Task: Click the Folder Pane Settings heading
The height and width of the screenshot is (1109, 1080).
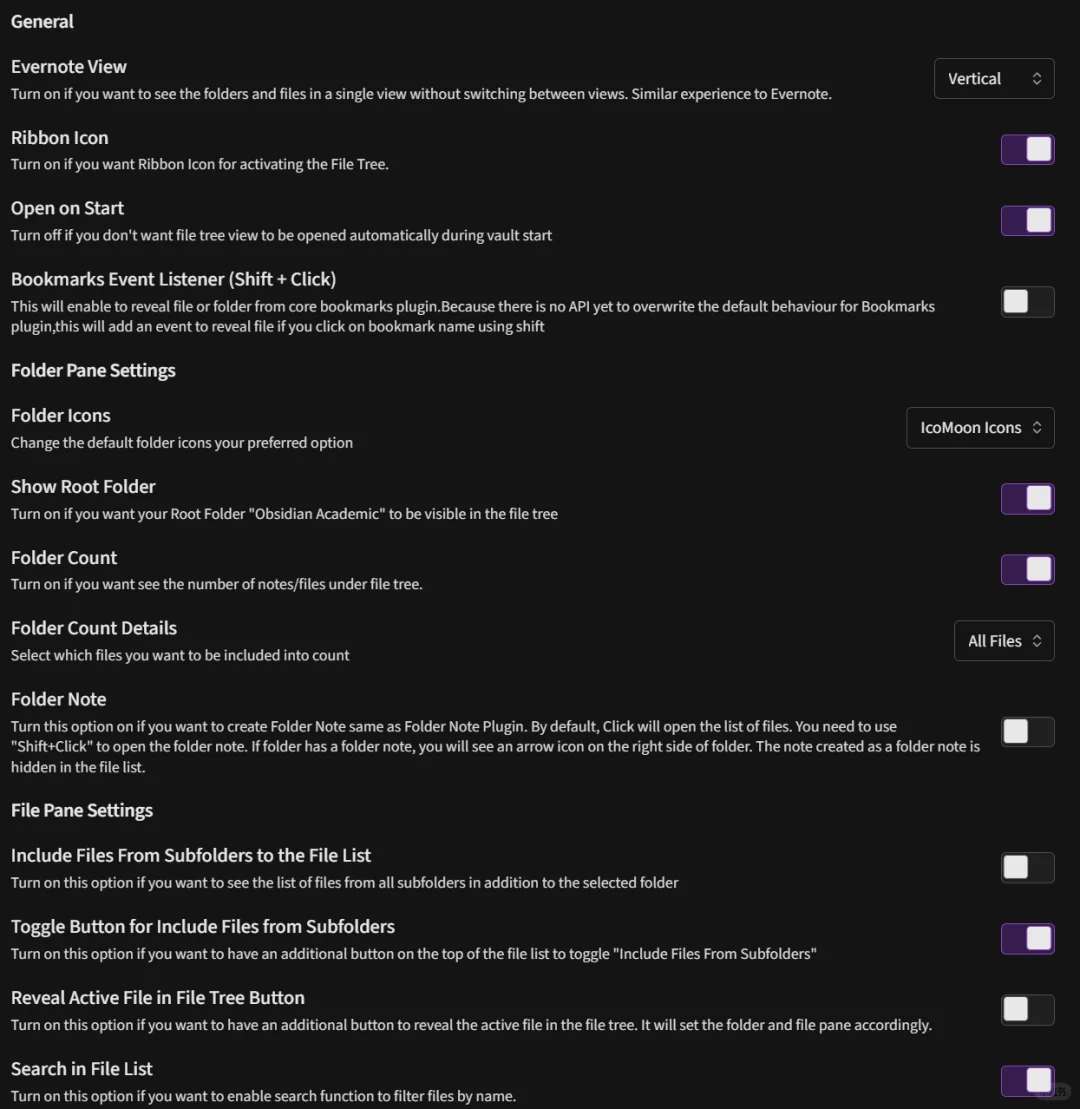Action: [x=93, y=371]
